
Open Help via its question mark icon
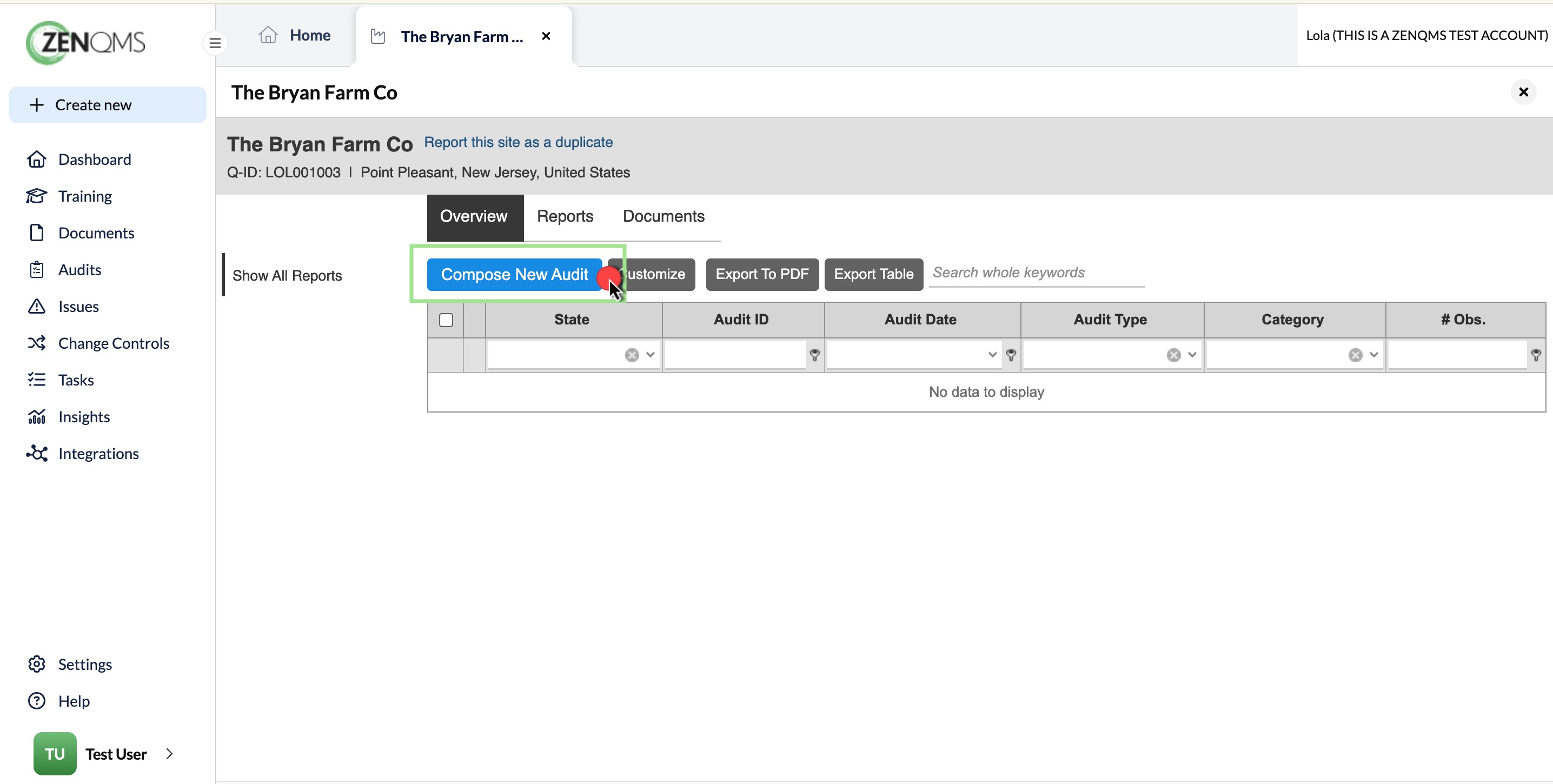click(37, 701)
